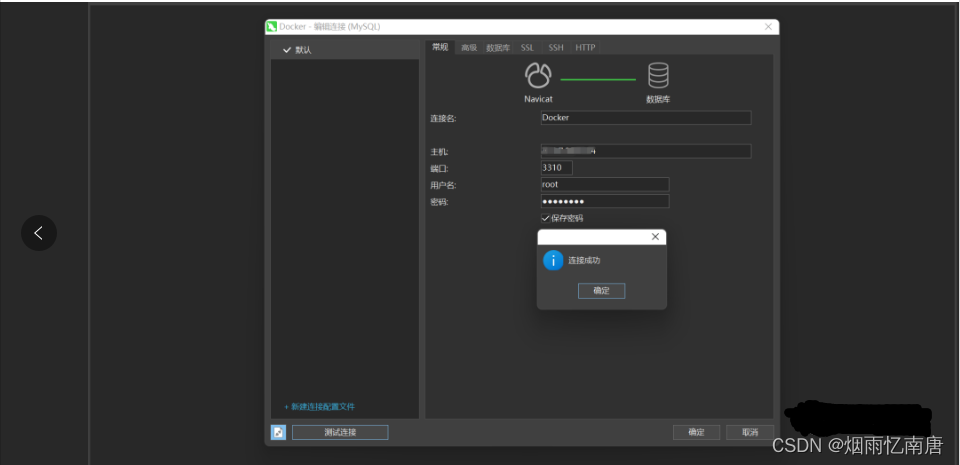Viewport: 960px width, 465px height.
Task: Click the 连接成功 message text
Action: (x=584, y=261)
